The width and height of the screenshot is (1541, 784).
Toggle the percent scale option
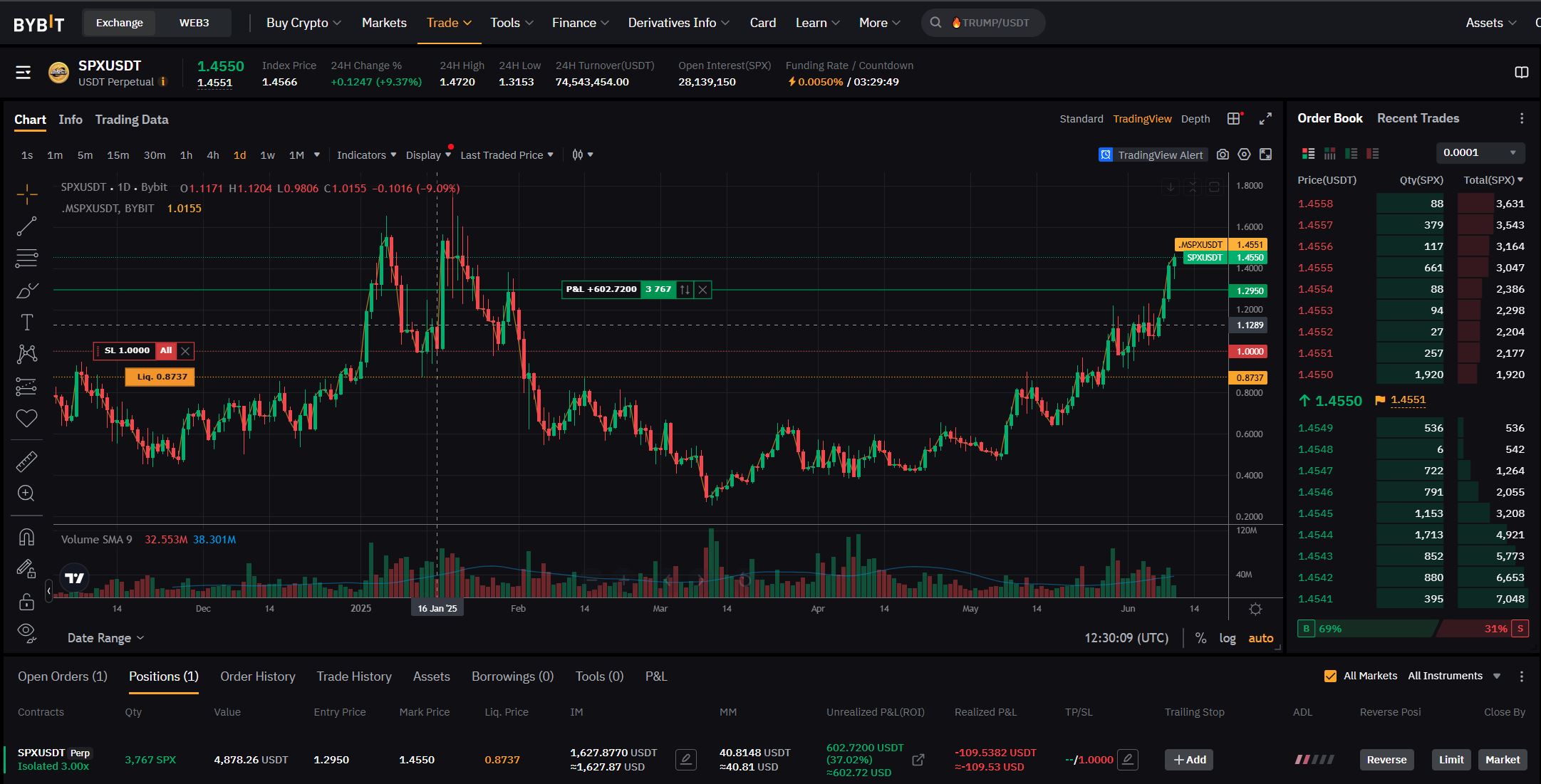(1200, 638)
